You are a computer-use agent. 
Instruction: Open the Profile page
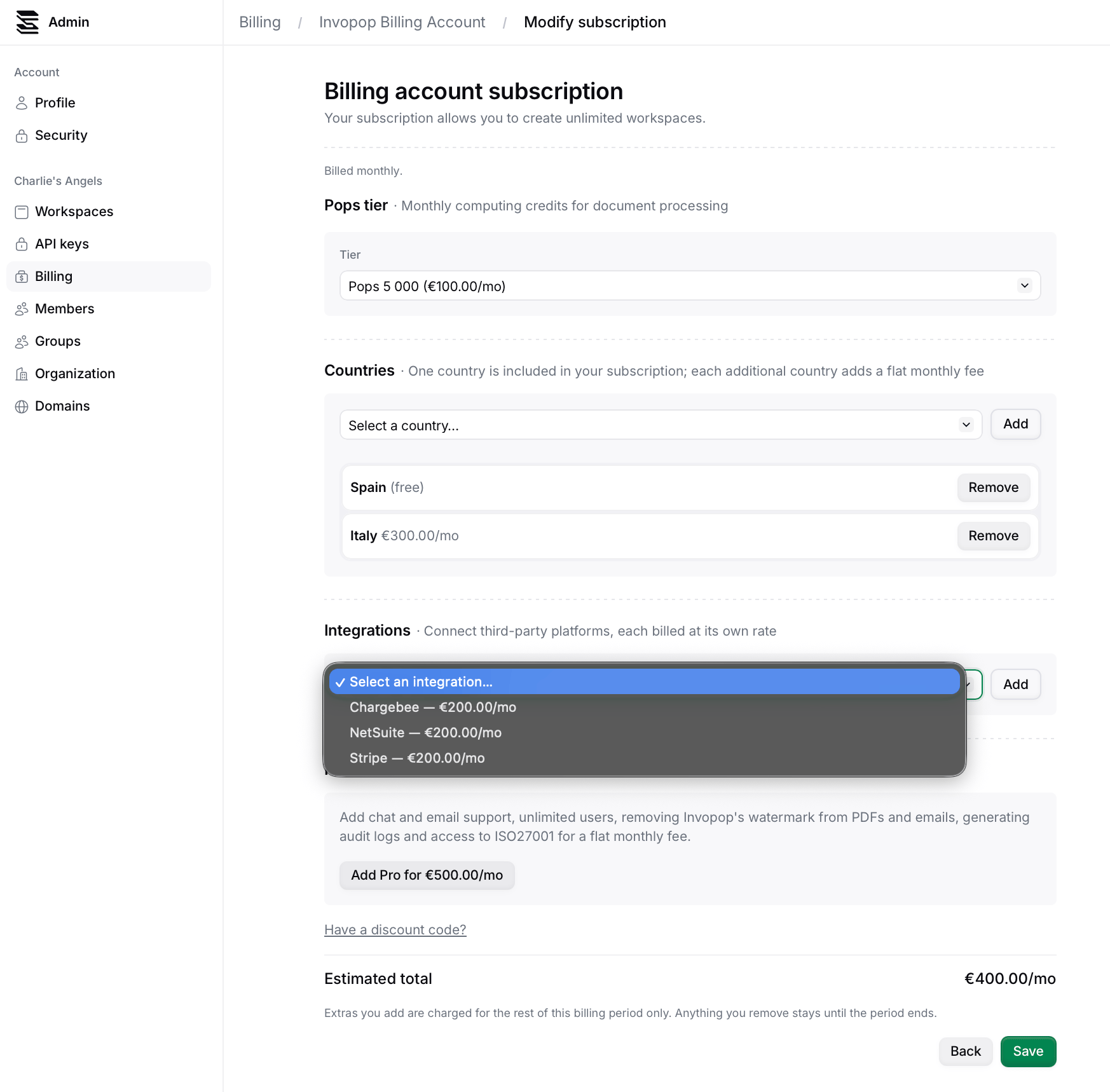tap(108, 103)
